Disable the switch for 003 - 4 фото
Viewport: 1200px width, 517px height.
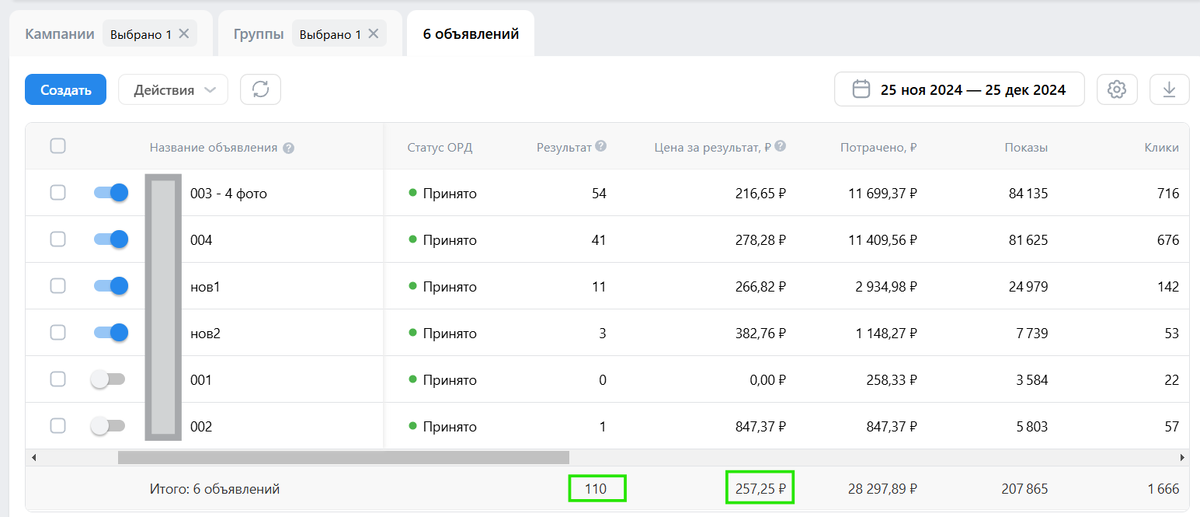[110, 193]
